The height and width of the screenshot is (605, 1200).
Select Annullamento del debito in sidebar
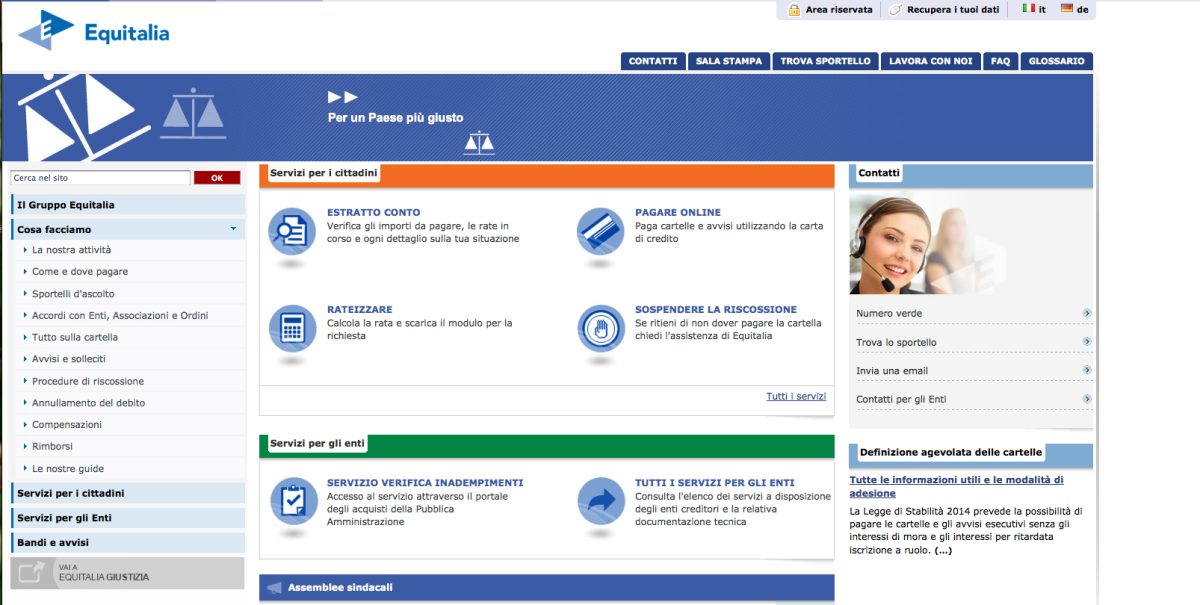[88, 403]
